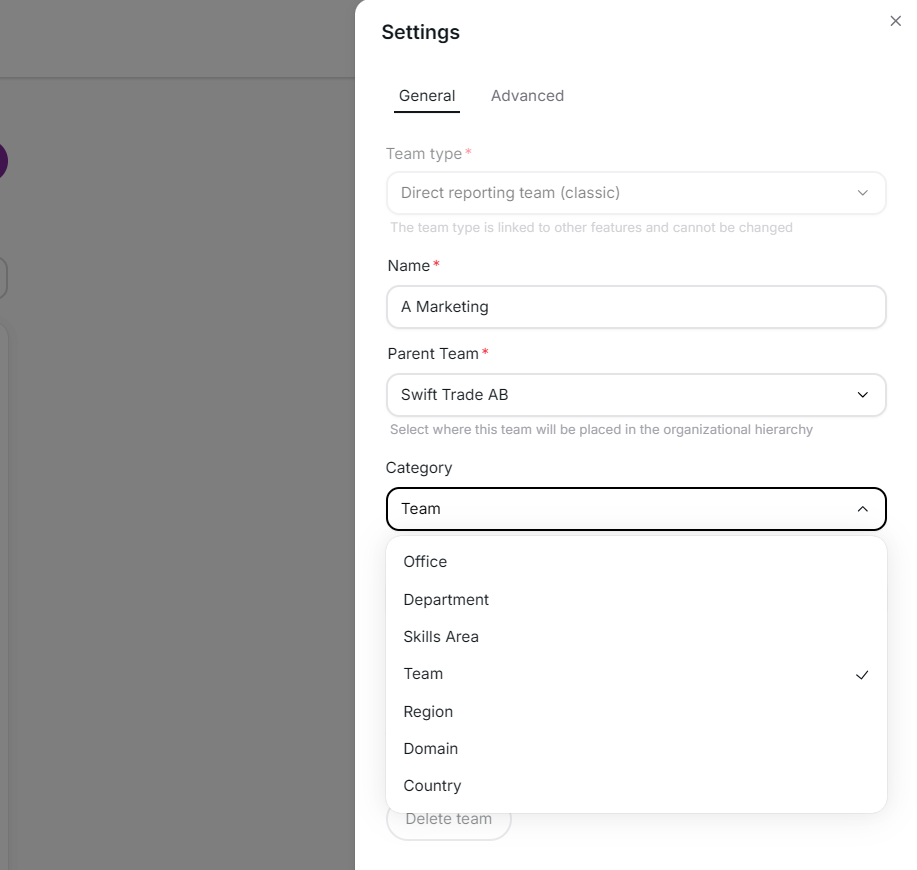Open the Parent Team dropdown
The image size is (917, 870).
tap(636, 395)
